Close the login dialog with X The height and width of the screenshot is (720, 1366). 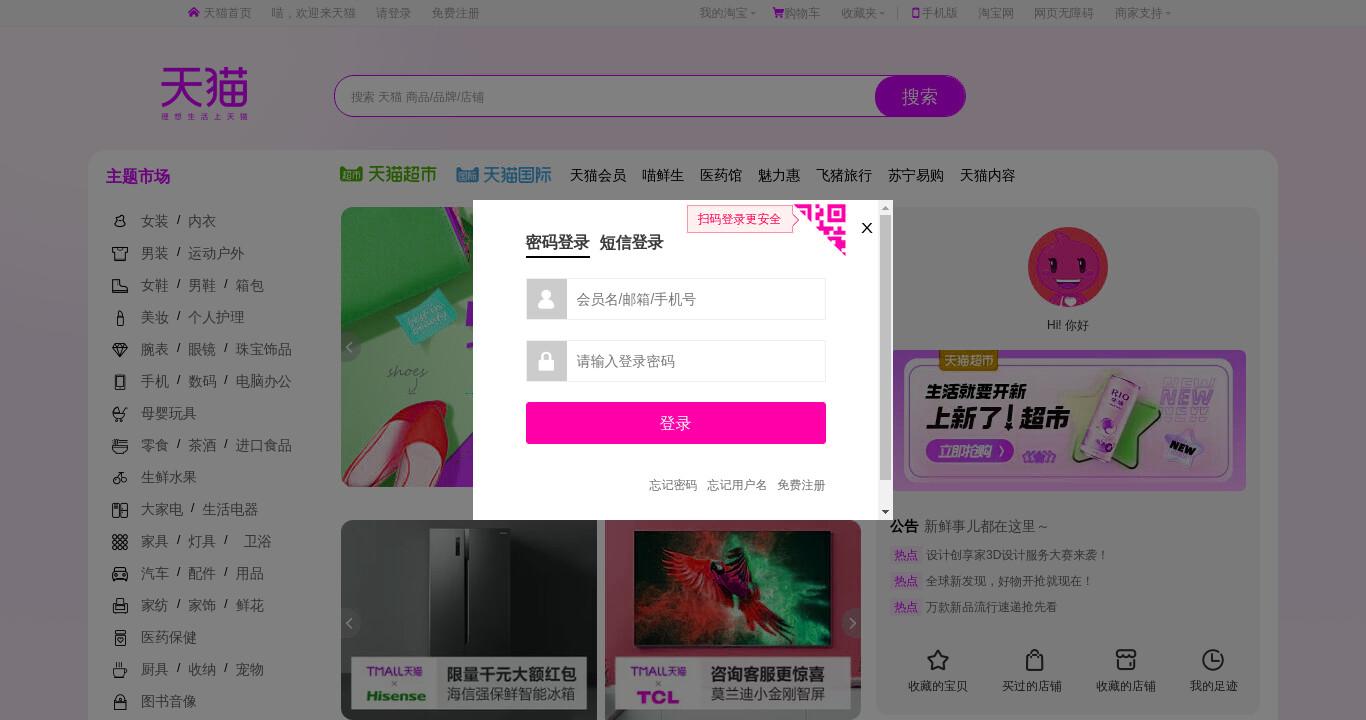[867, 228]
